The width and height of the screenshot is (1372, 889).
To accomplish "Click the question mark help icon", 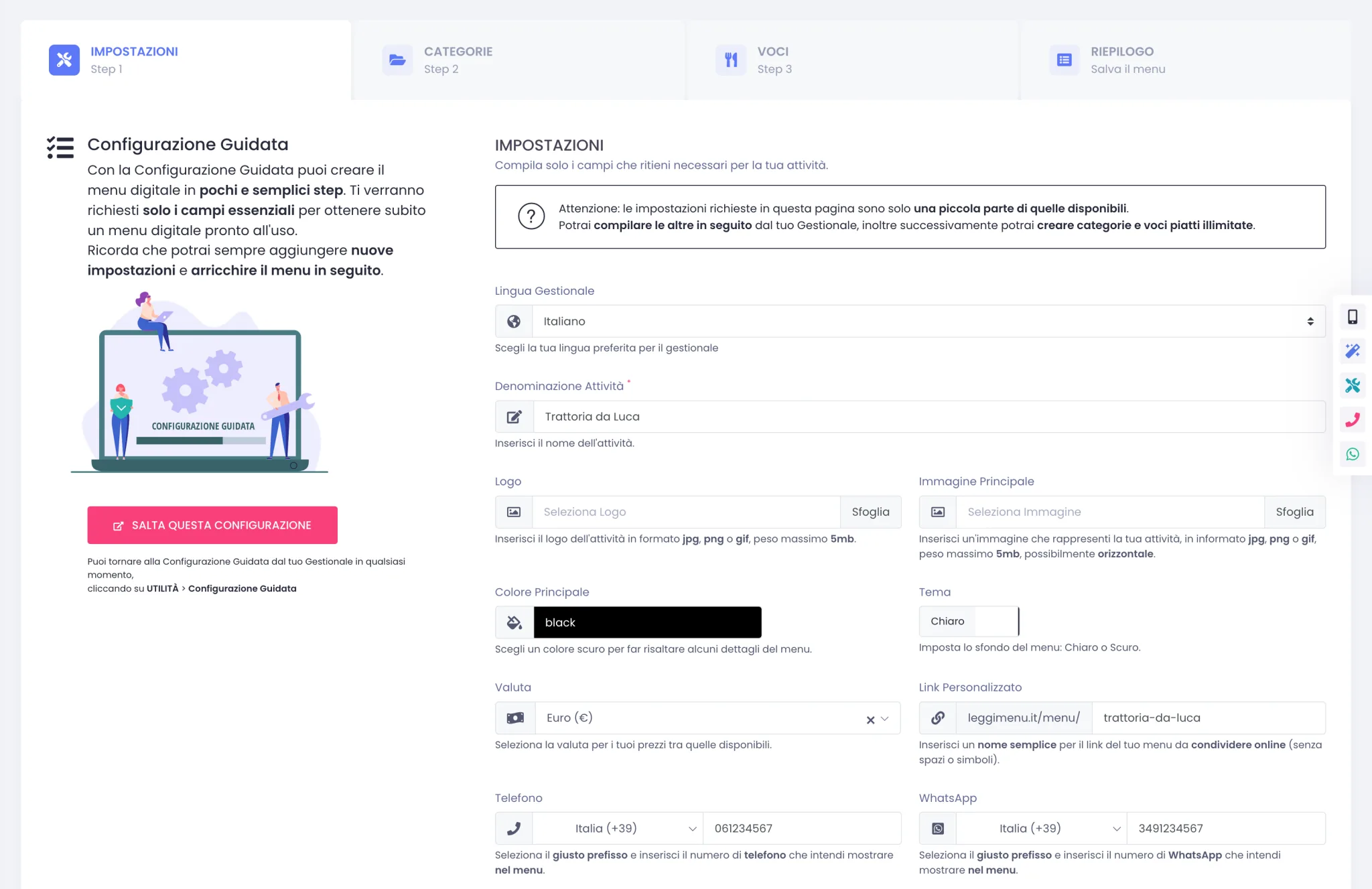I will tap(531, 216).
